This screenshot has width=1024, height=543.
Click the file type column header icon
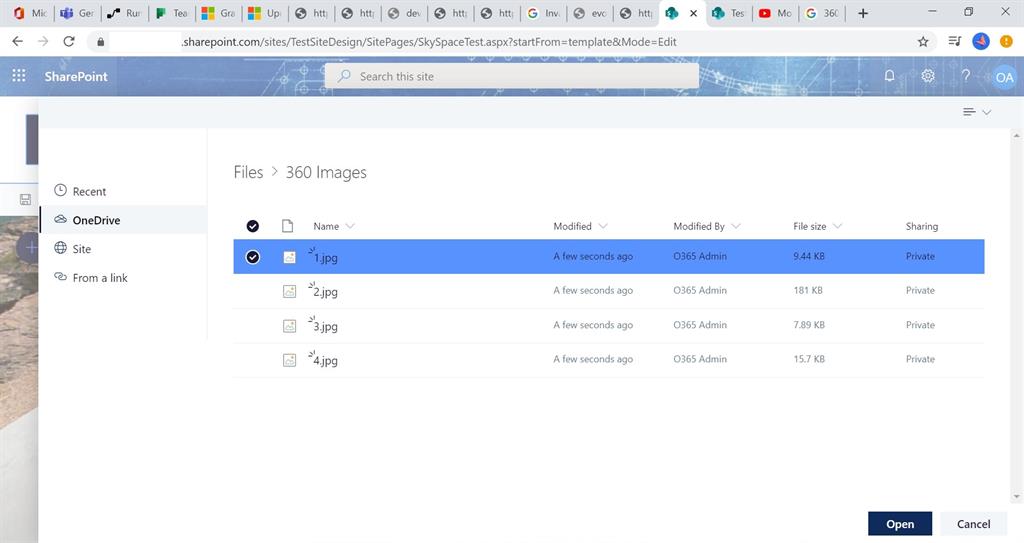(x=287, y=226)
